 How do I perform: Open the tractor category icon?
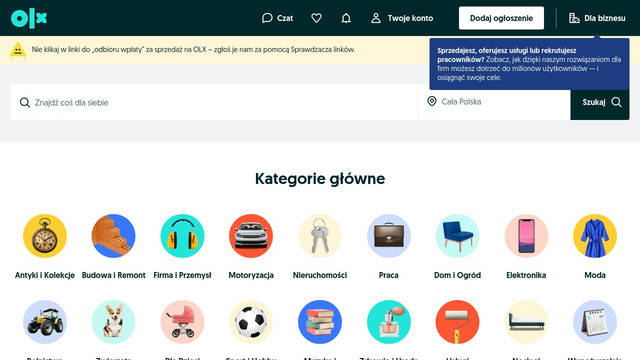click(45, 322)
